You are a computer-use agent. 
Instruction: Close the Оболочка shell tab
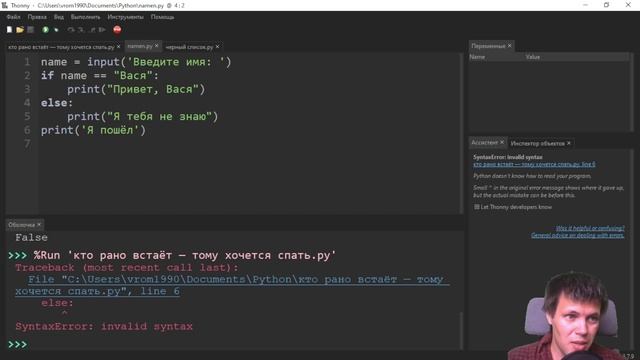click(x=39, y=224)
